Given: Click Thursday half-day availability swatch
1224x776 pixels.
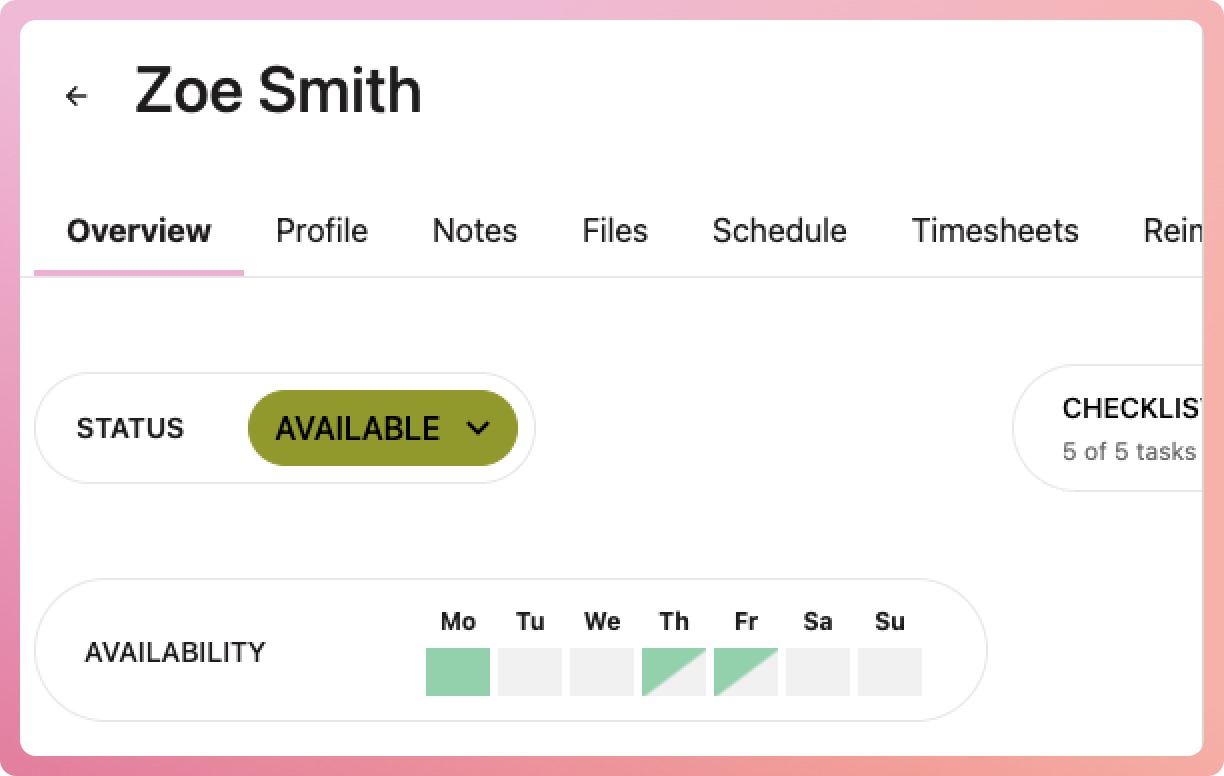Looking at the screenshot, I should pos(674,672).
